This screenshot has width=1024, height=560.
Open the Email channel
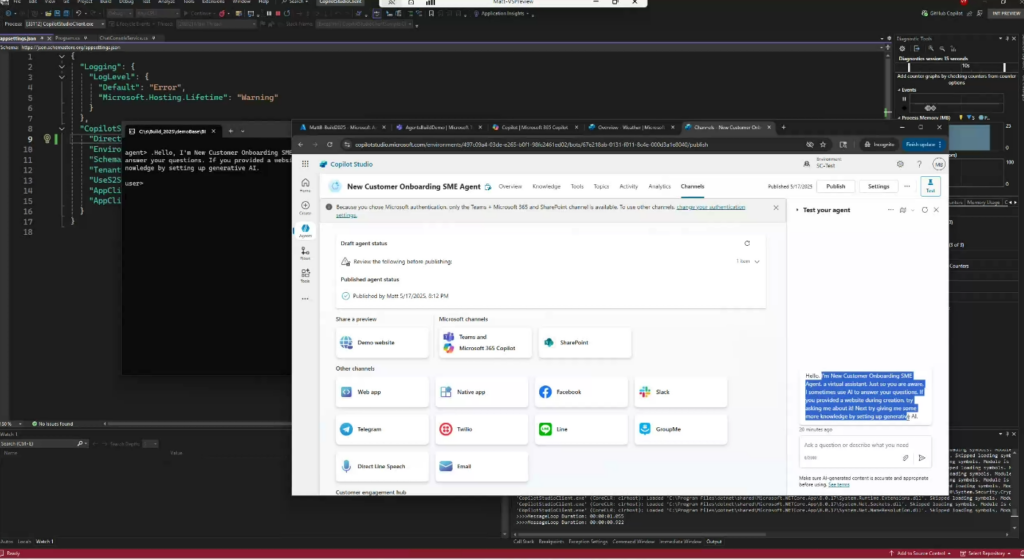pos(481,466)
